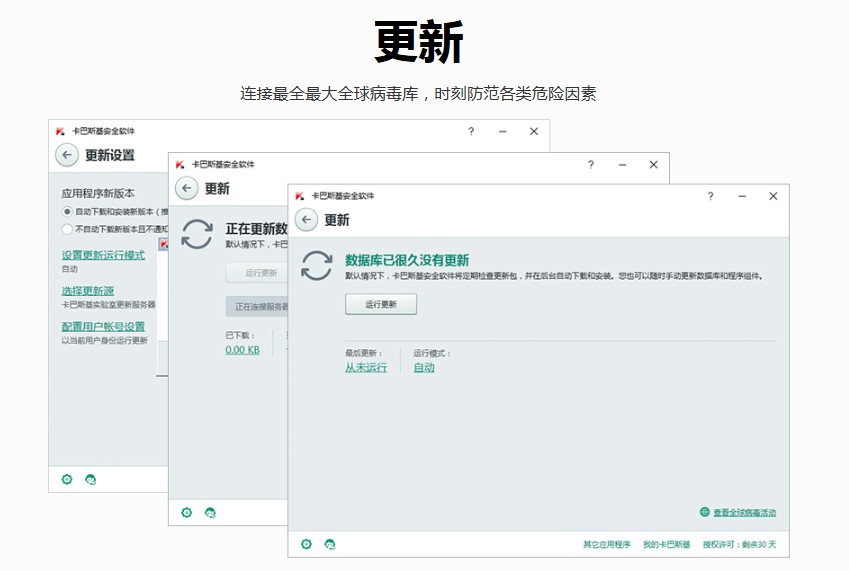Screen dimensions: 849x571
Task: Close the 更新设置 window
Action: click(534, 132)
